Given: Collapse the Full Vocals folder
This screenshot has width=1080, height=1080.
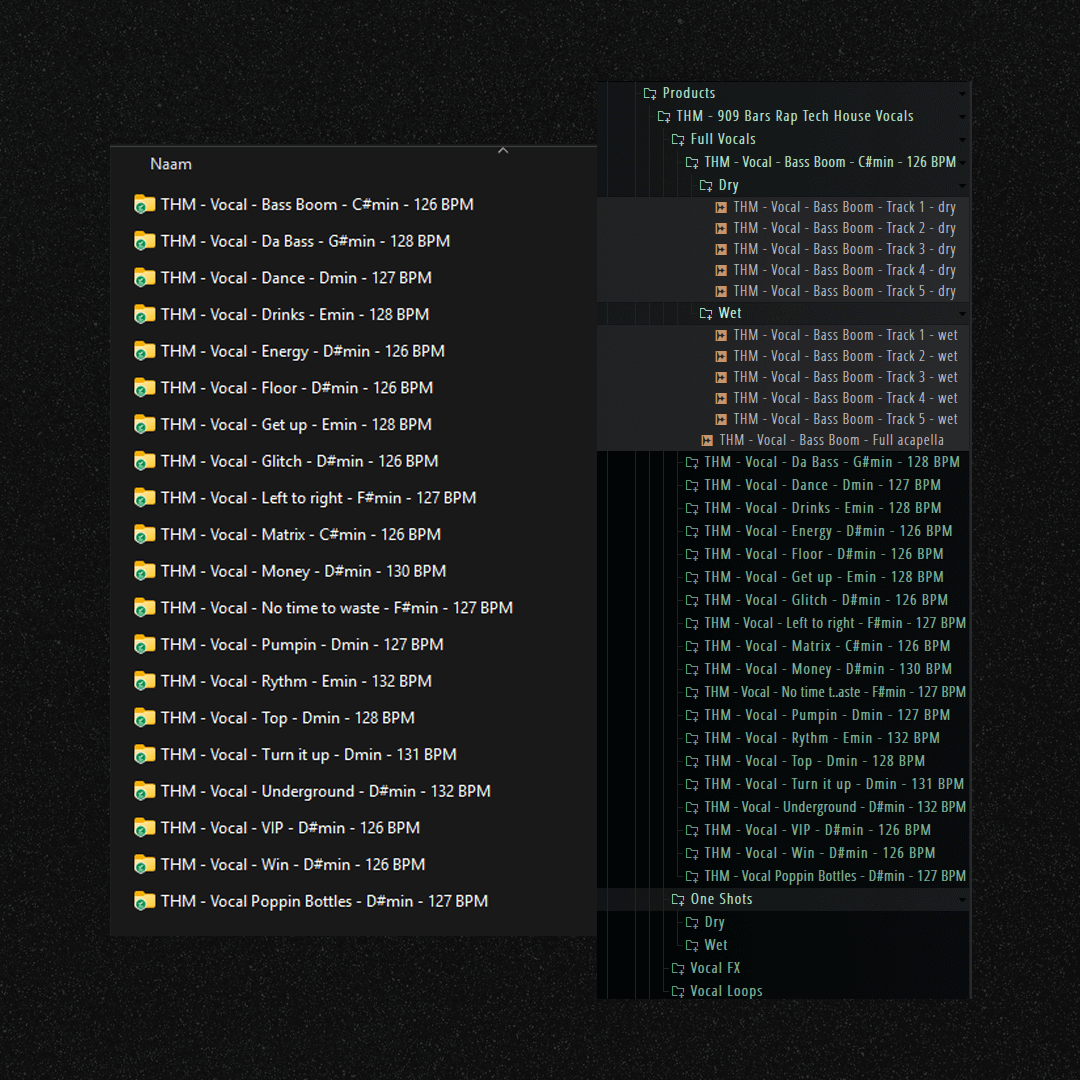Looking at the screenshot, I should (x=722, y=139).
